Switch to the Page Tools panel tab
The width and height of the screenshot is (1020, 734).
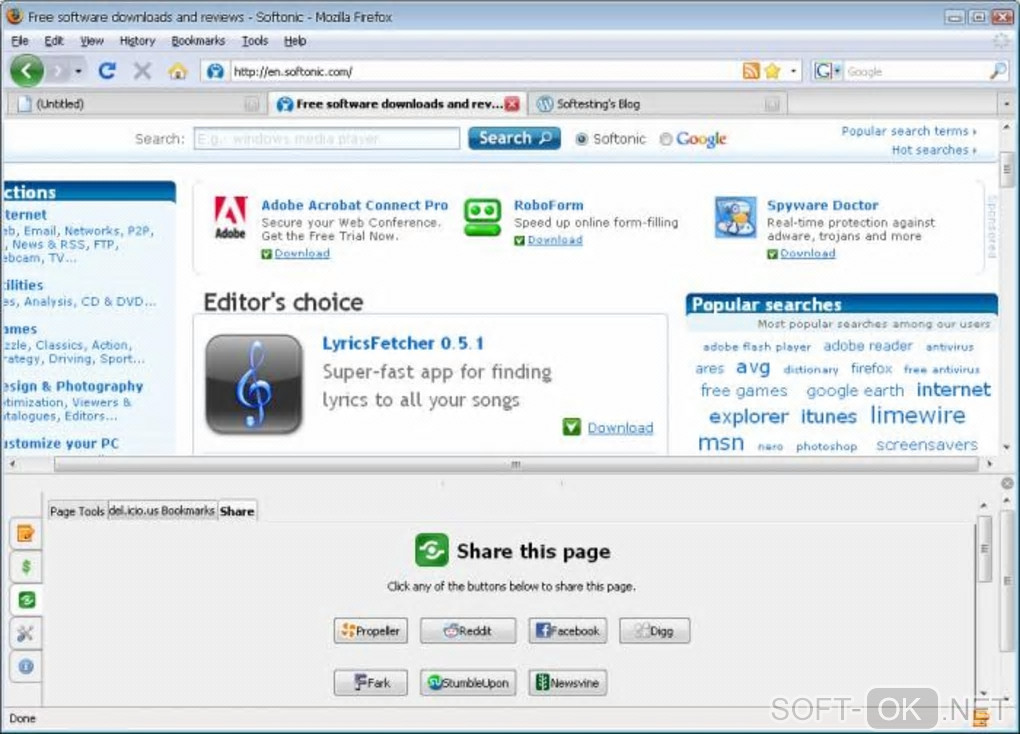(x=77, y=511)
